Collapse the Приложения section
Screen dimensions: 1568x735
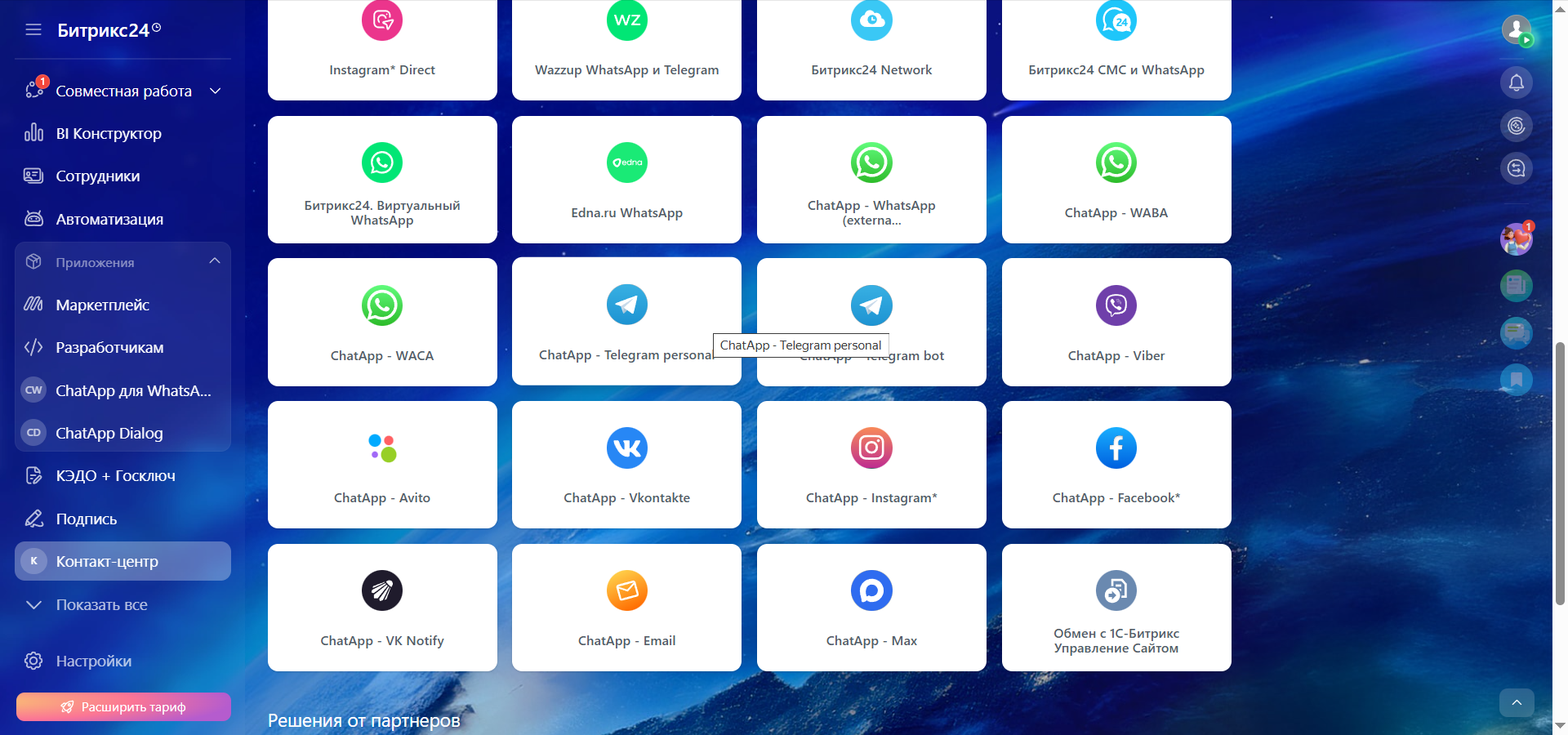[215, 261]
